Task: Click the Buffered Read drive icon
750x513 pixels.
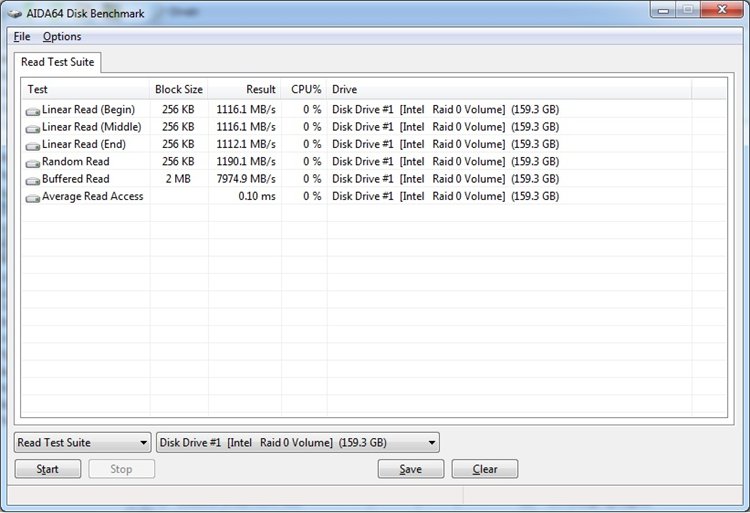Action: [x=33, y=181]
